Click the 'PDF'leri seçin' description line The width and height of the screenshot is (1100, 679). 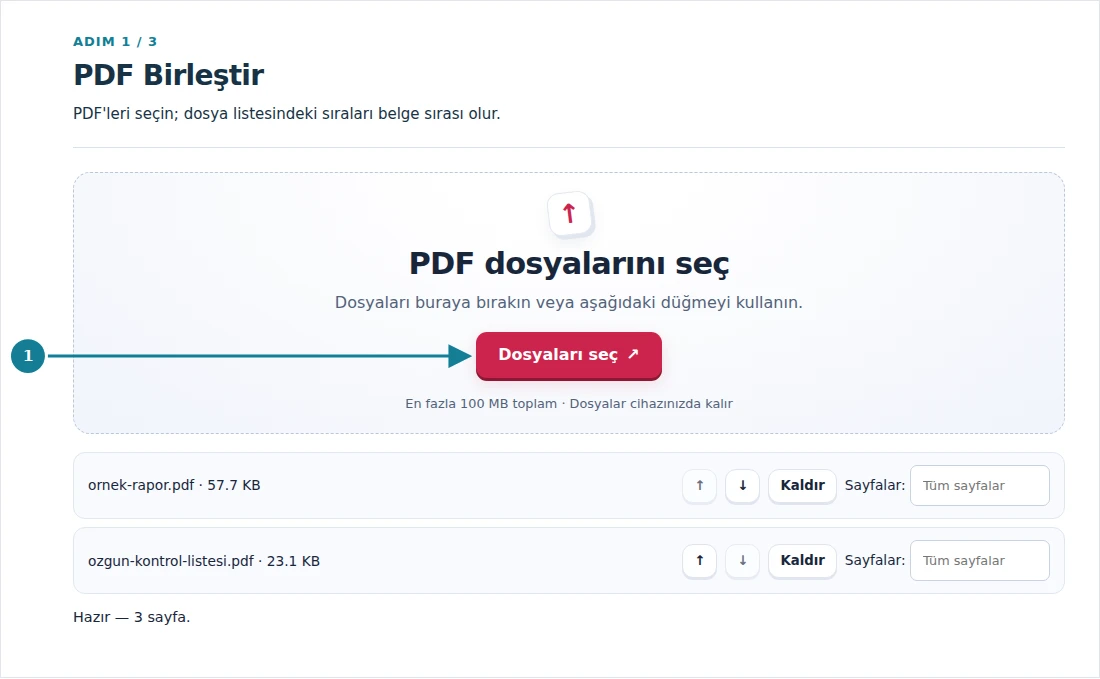286,114
